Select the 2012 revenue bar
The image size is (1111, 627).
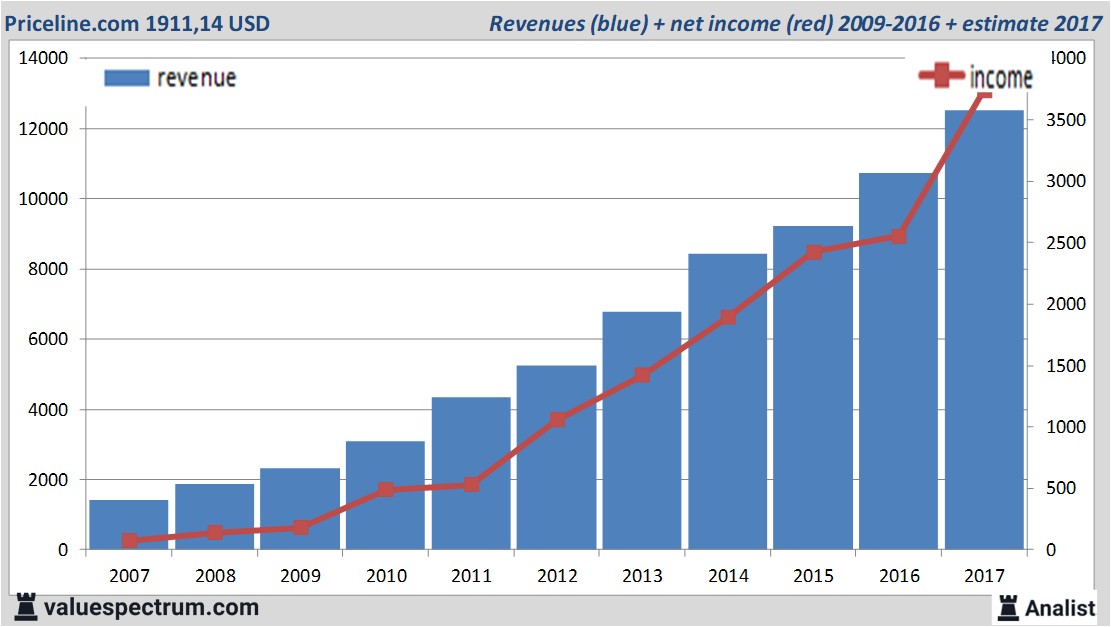coord(556,457)
